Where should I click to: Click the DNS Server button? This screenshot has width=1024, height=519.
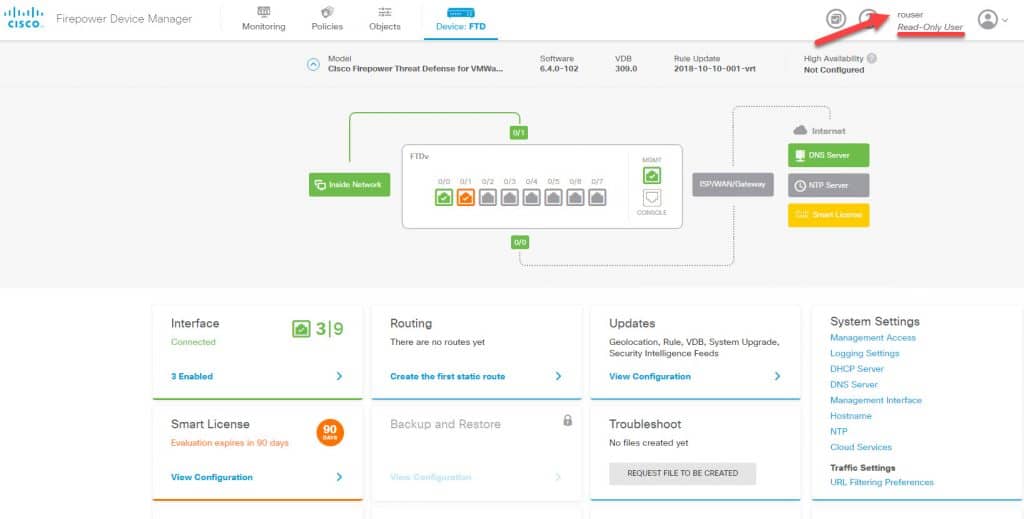(x=829, y=155)
